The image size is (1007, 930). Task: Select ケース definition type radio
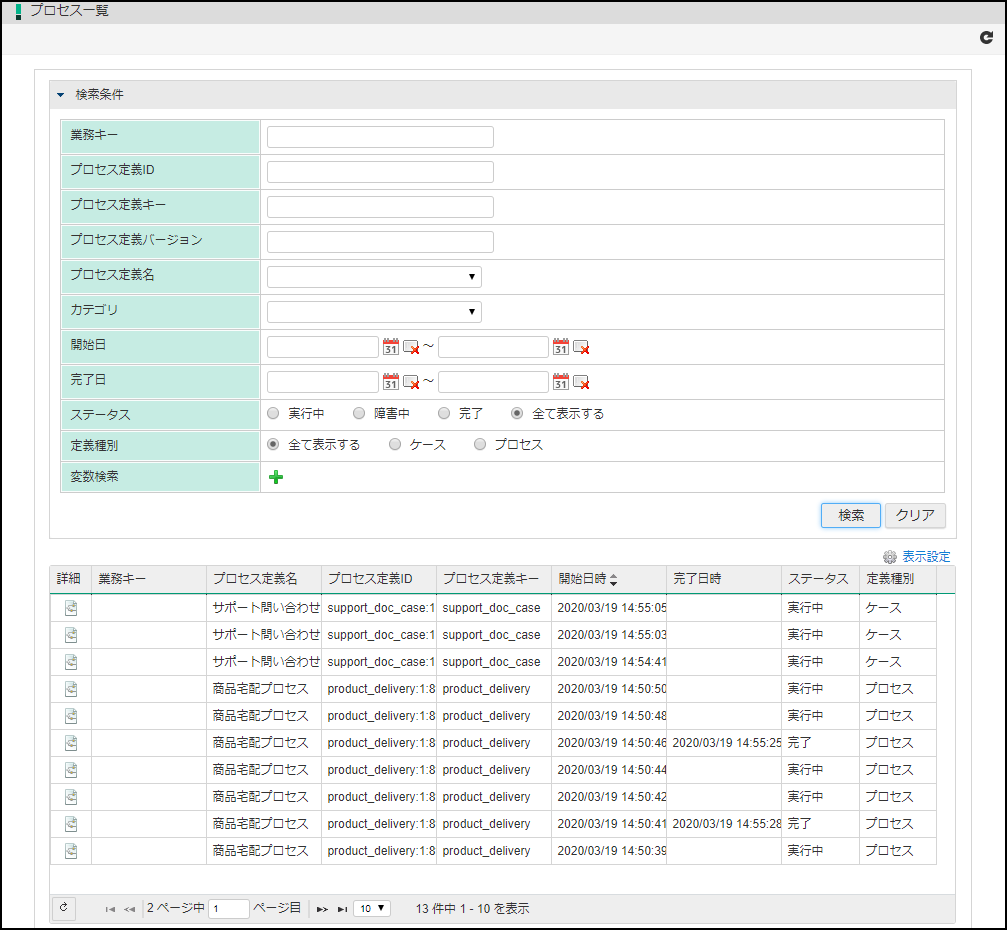pos(395,444)
